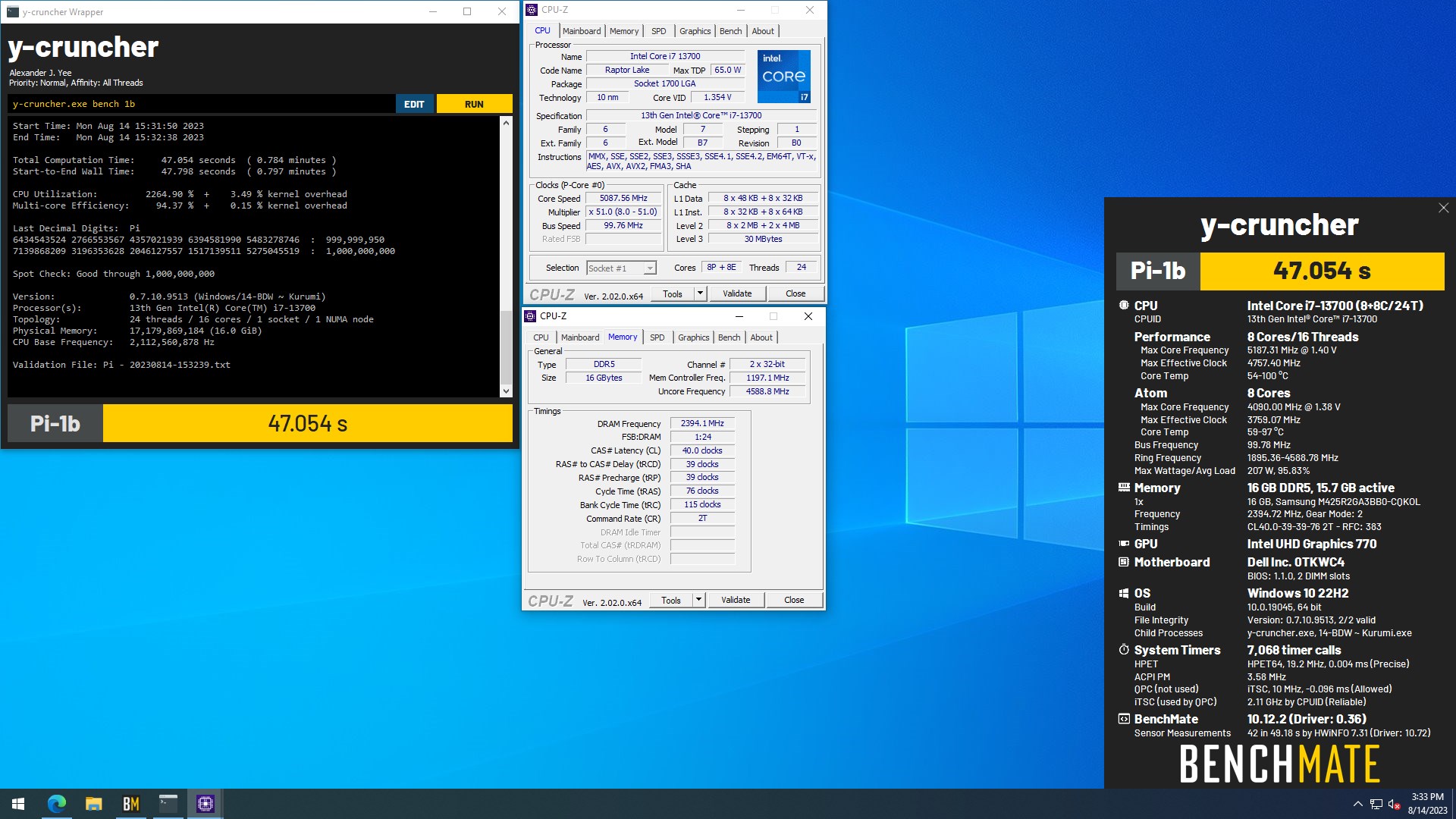
Task: Click Tools button in upper CPU-Z
Action: click(x=672, y=293)
